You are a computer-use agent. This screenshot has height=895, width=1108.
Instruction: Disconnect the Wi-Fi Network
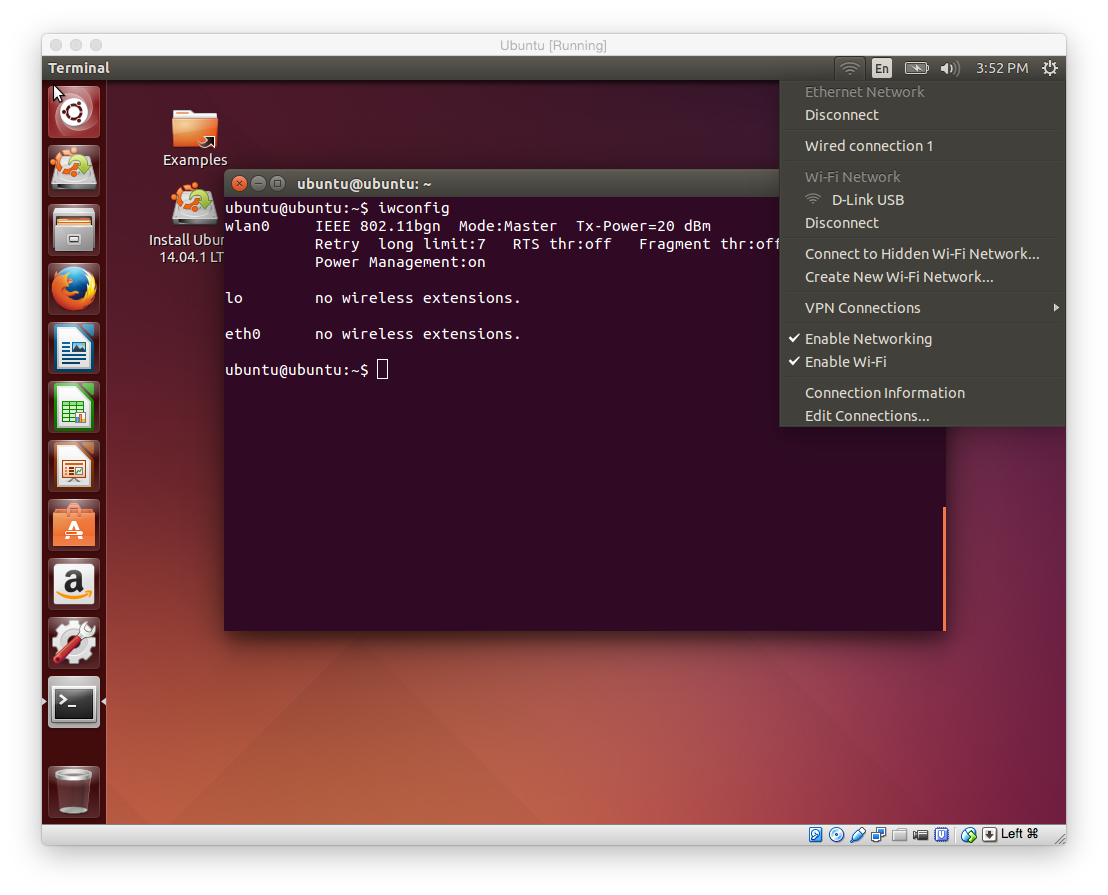[923, 223]
